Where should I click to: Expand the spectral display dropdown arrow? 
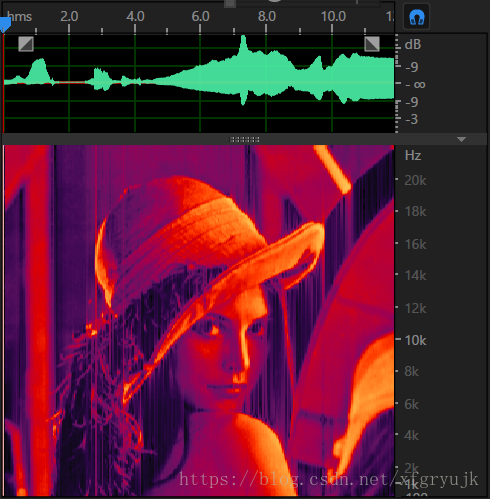click(x=461, y=139)
